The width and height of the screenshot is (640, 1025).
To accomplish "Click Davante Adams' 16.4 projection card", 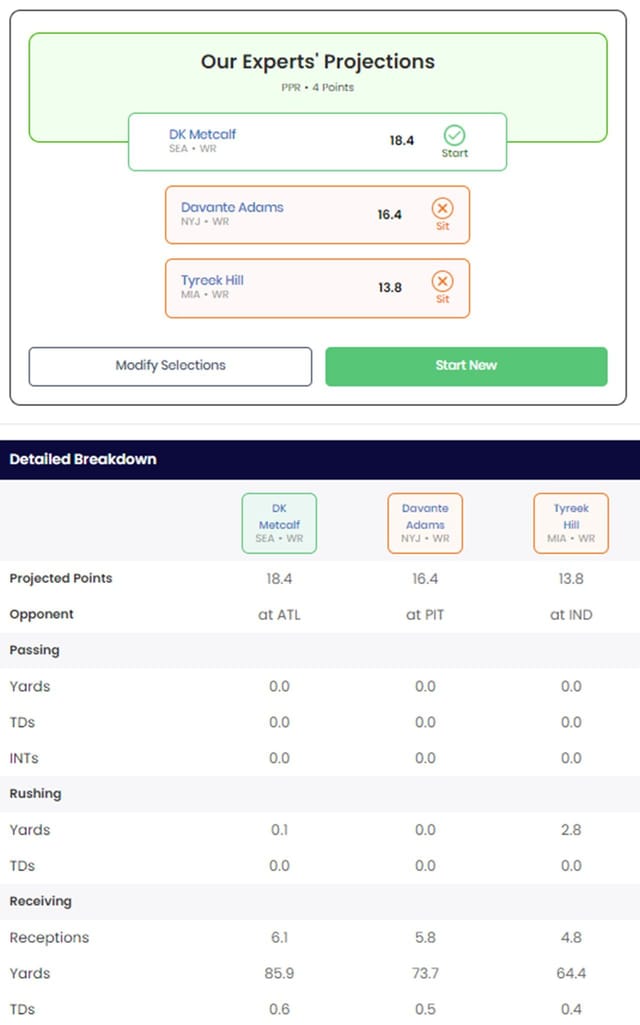I will [x=318, y=215].
